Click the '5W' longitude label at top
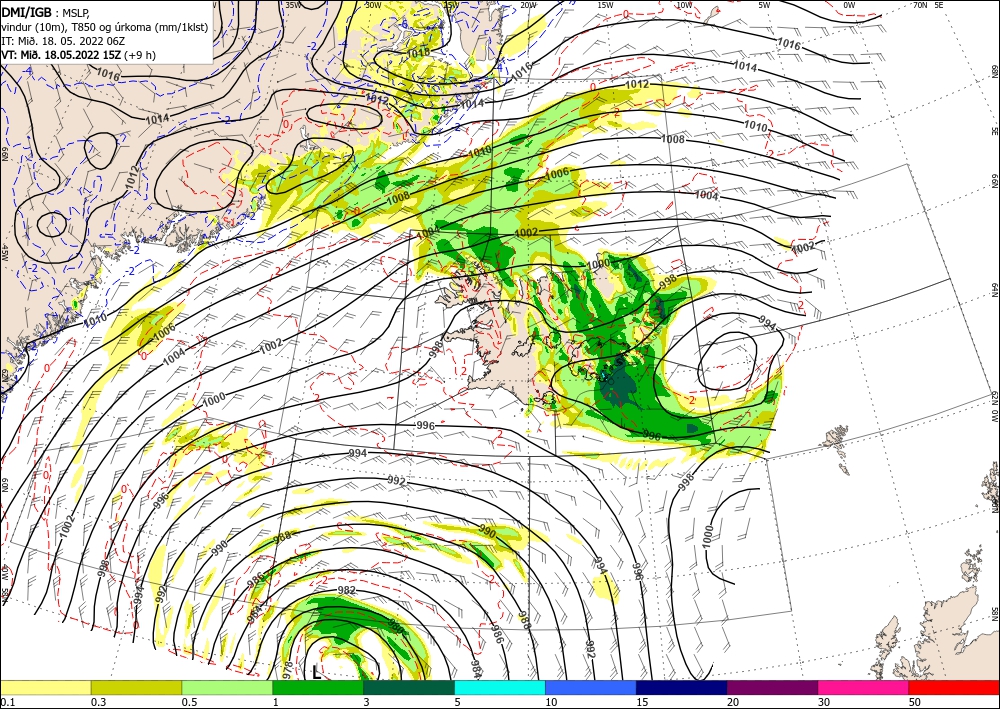 point(765,5)
